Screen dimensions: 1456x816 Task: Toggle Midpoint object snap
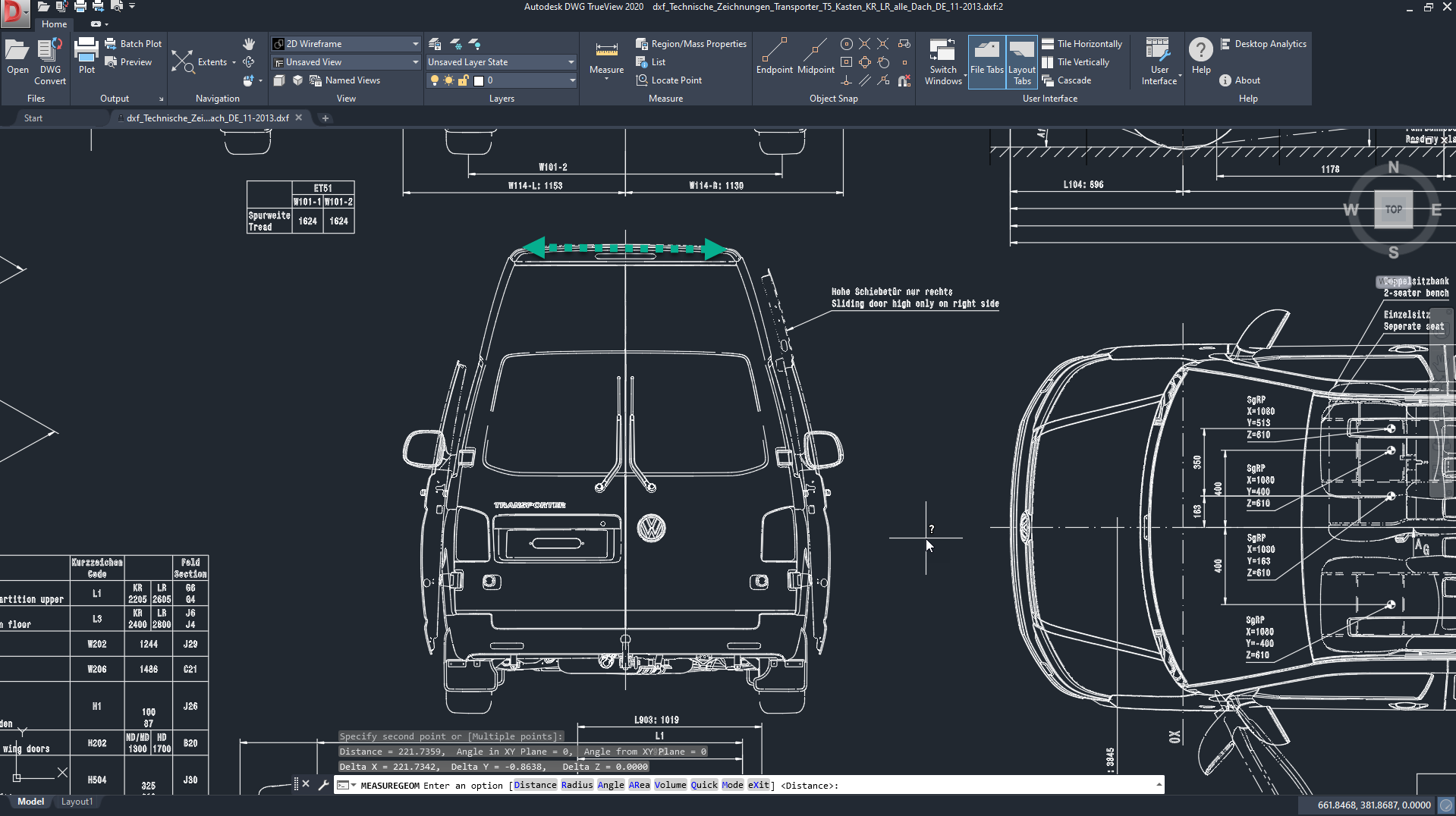point(816,57)
